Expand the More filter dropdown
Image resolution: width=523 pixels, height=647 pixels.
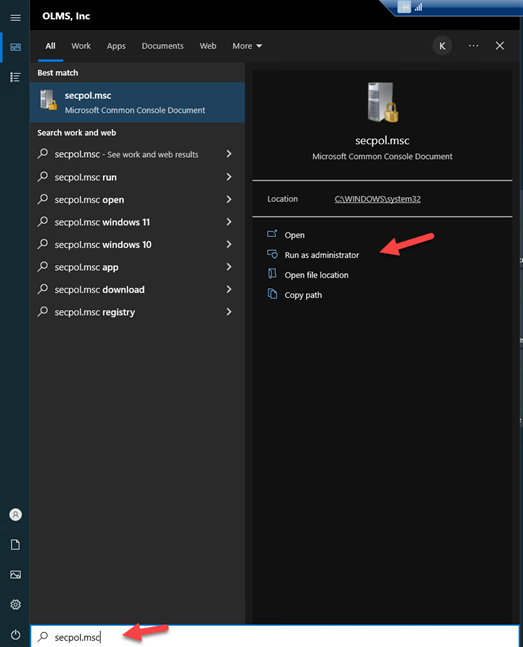coord(247,46)
